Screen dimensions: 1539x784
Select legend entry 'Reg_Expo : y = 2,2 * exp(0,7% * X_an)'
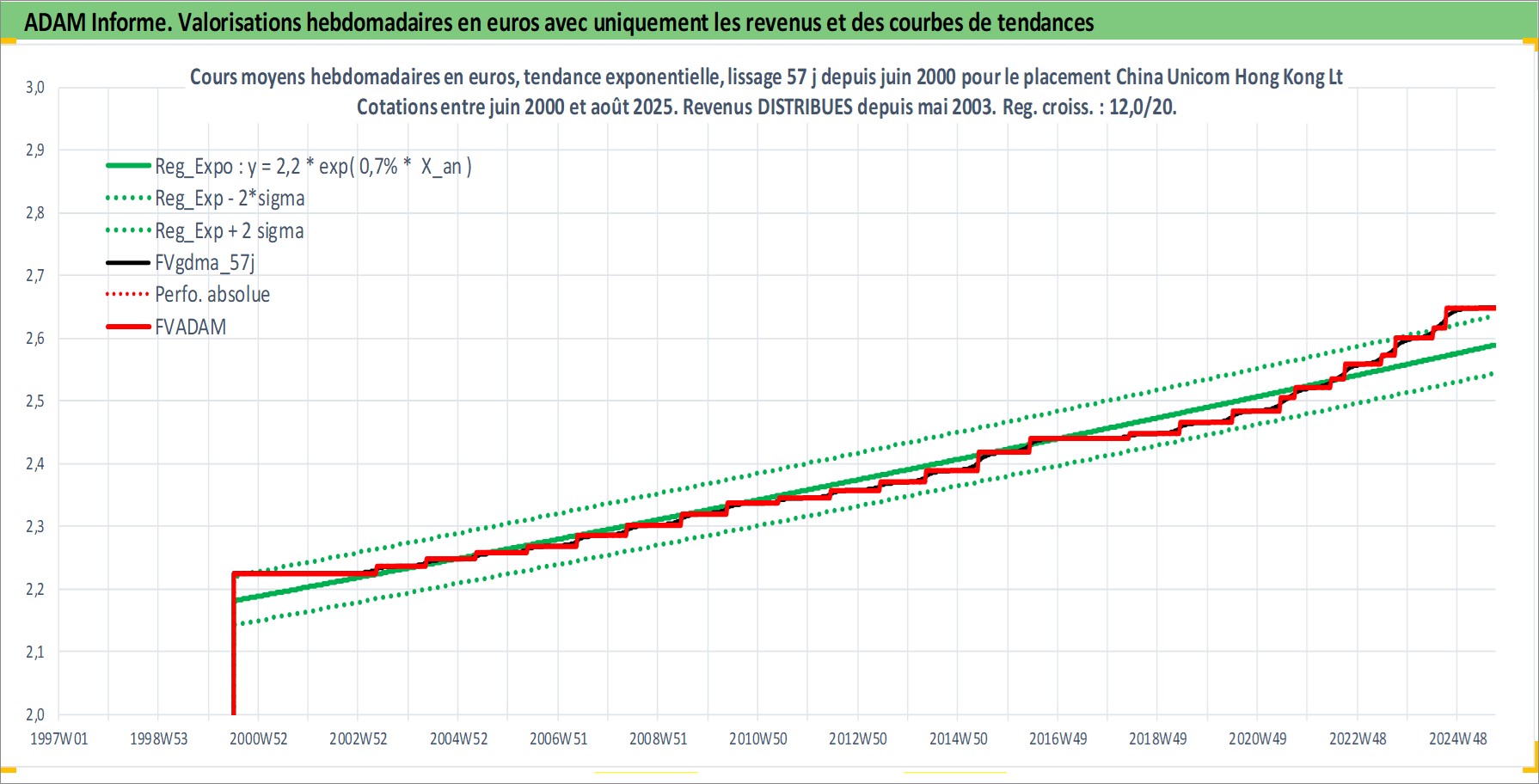click(313, 167)
